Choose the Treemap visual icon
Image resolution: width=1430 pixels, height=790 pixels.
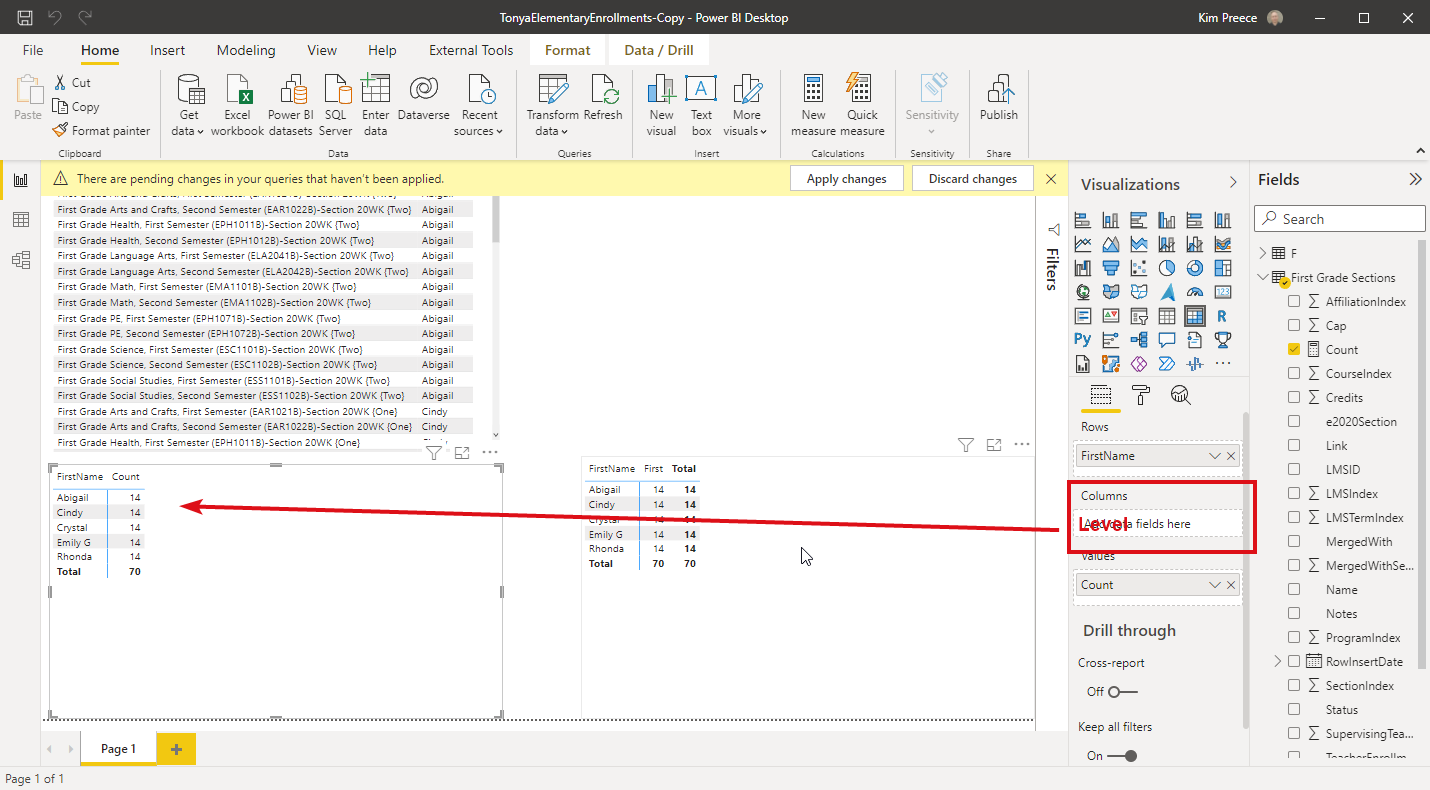point(1222,268)
